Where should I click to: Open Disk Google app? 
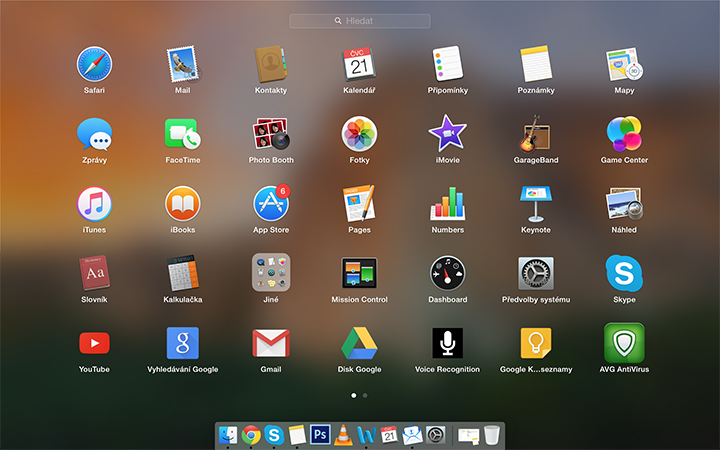[x=359, y=343]
